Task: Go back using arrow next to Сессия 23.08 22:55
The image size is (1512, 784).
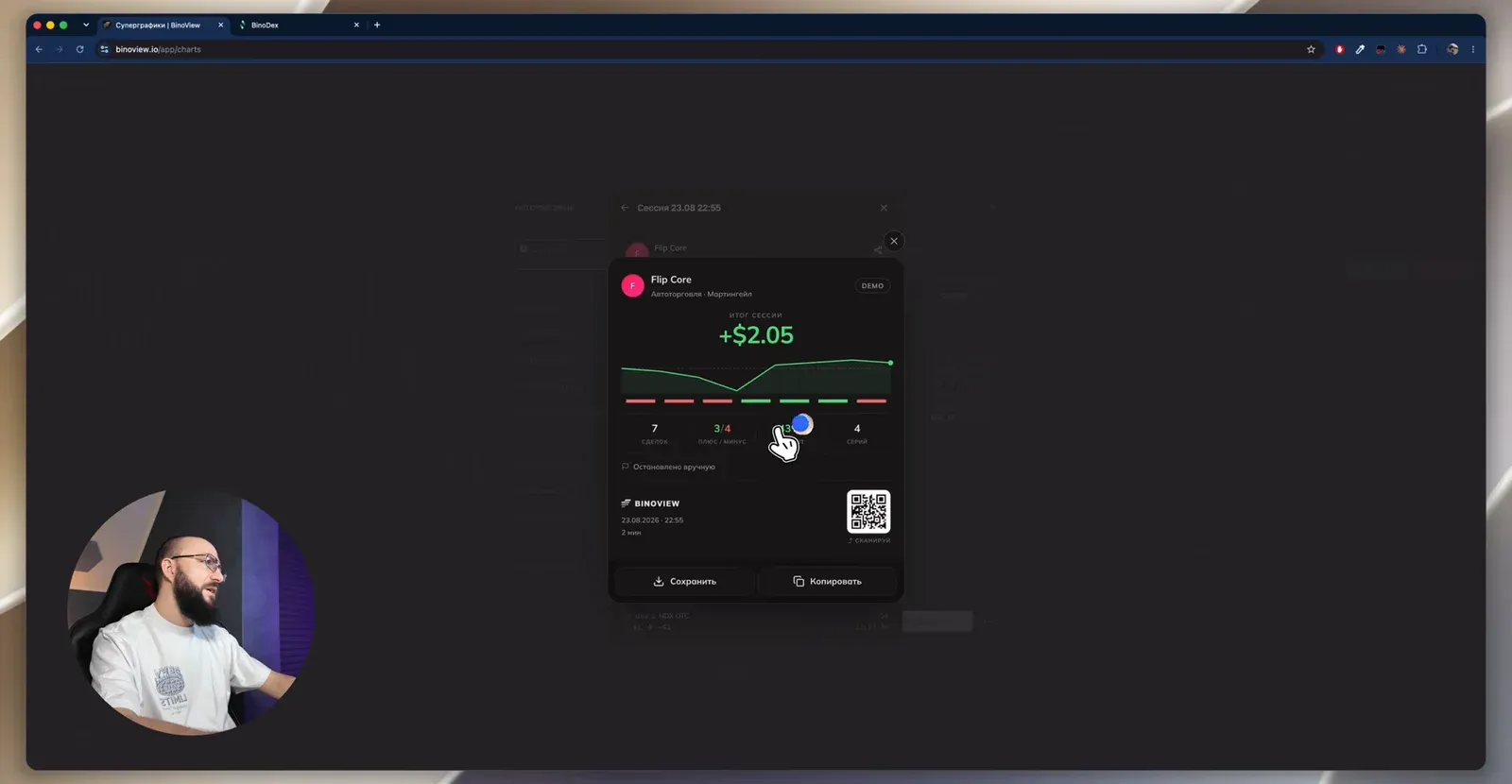Action: (x=625, y=208)
